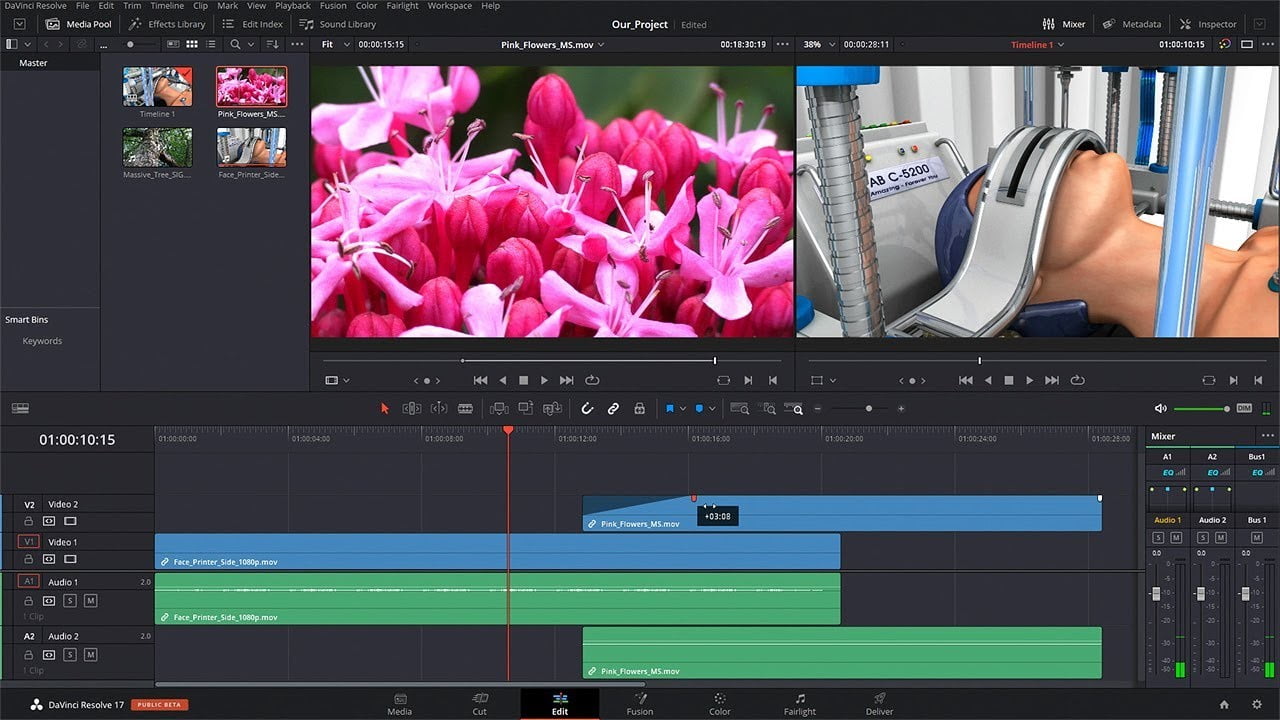Screen dimensions: 1280x720
Task: Click the Linked Selection chain icon
Action: click(x=613, y=408)
